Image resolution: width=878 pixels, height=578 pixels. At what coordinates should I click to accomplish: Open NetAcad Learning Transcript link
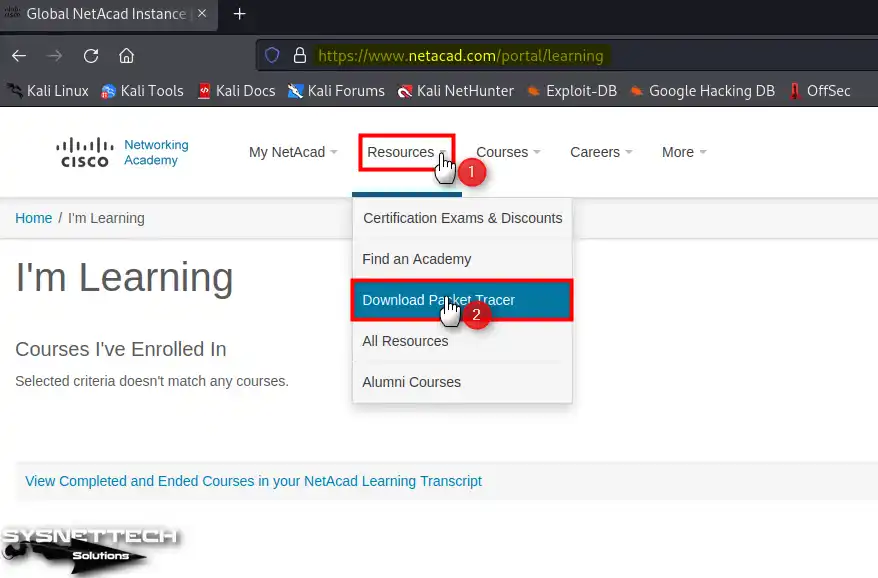(x=253, y=481)
